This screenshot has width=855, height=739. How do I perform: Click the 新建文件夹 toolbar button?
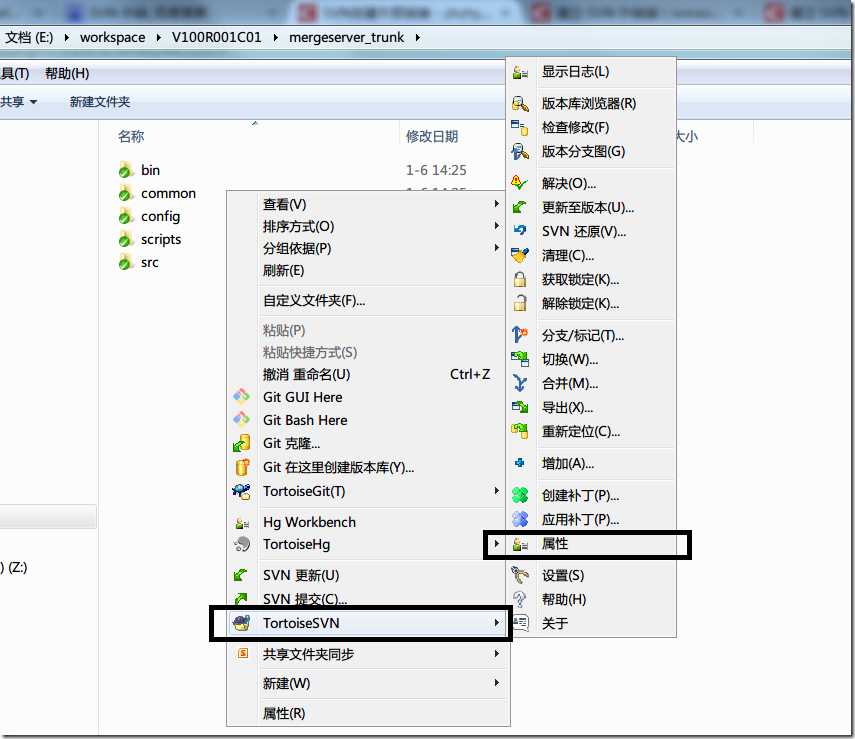100,102
